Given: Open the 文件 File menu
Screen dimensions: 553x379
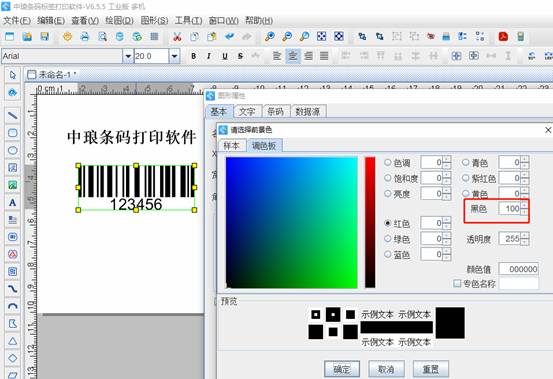Looking at the screenshot, I should click(17, 20).
